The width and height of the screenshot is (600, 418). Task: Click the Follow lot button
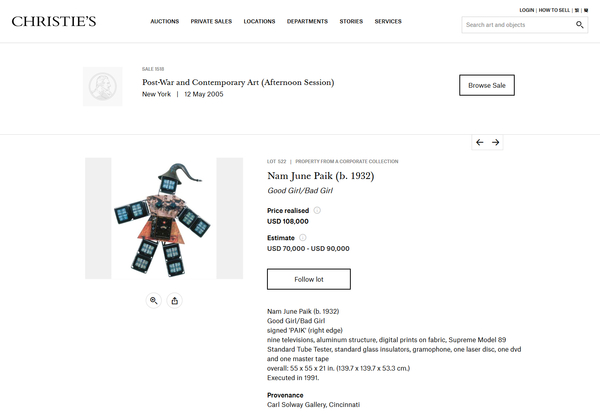point(308,279)
